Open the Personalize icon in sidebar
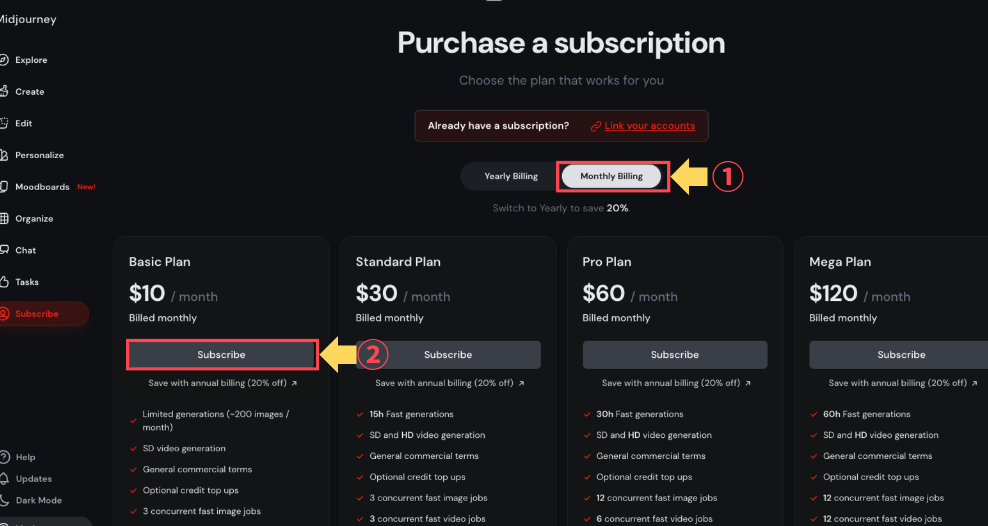 click(5, 155)
